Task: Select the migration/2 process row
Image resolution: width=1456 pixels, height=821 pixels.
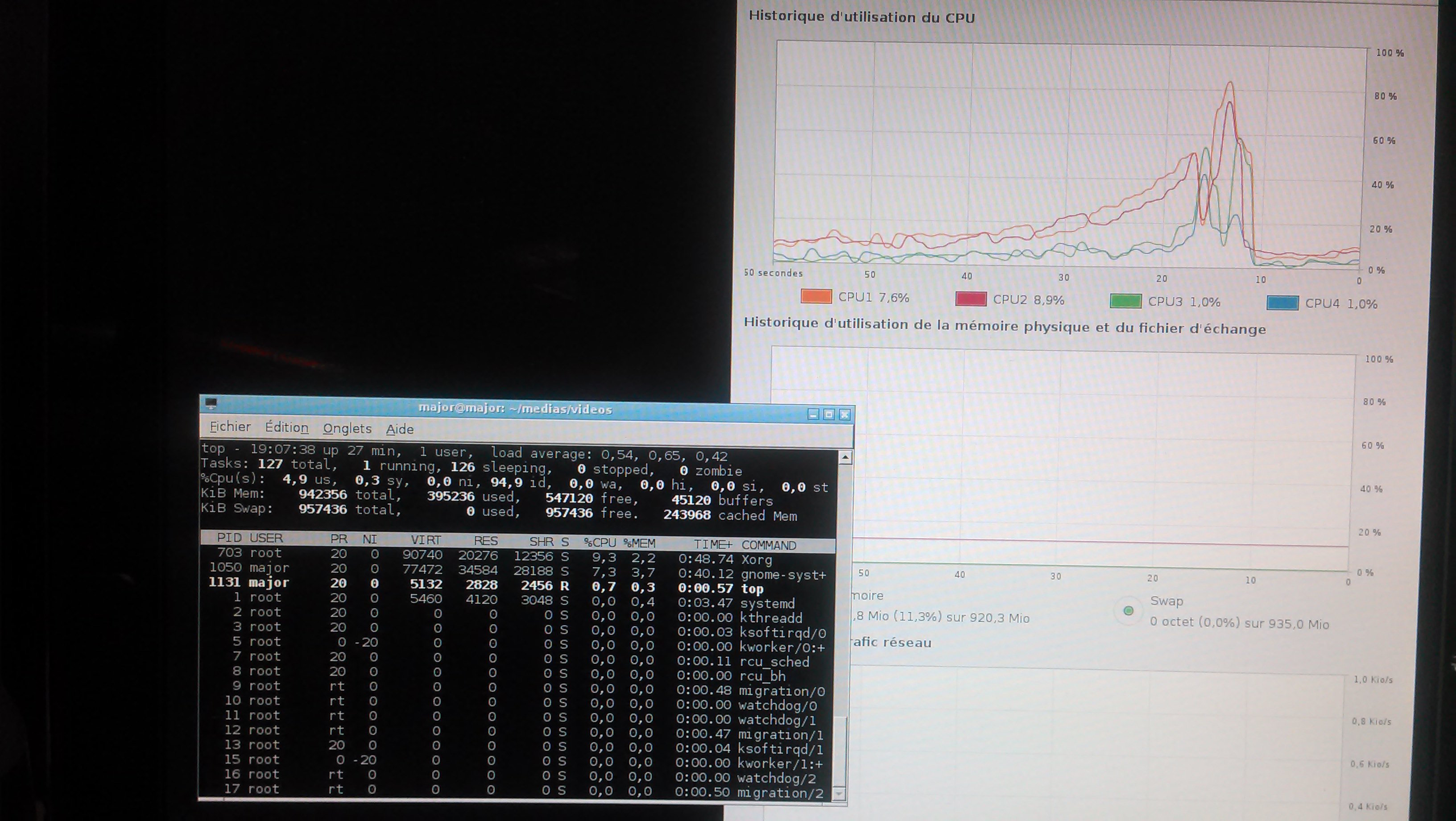Action: coord(517,792)
